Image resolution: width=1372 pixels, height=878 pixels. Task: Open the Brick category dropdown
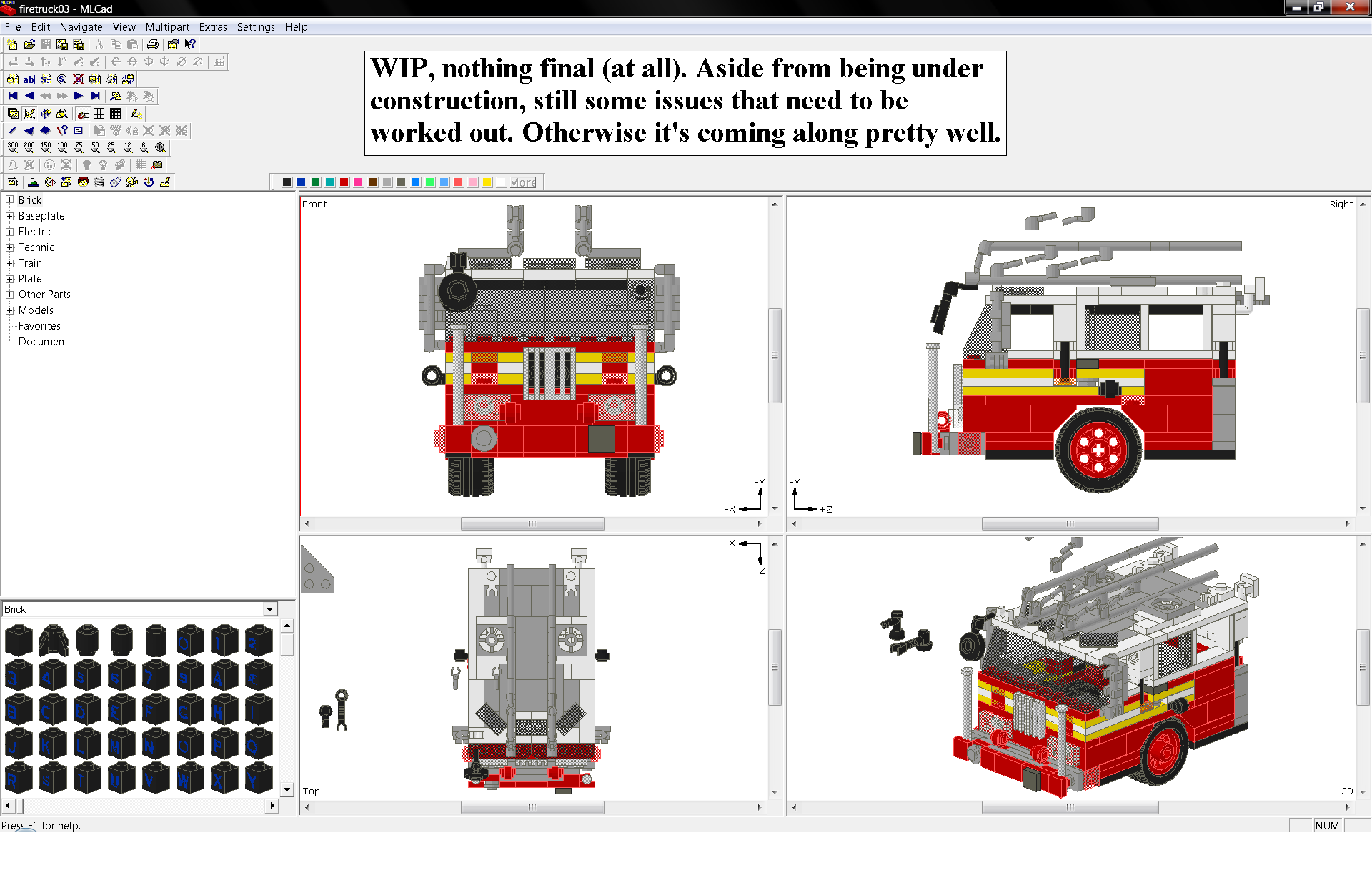click(x=269, y=609)
